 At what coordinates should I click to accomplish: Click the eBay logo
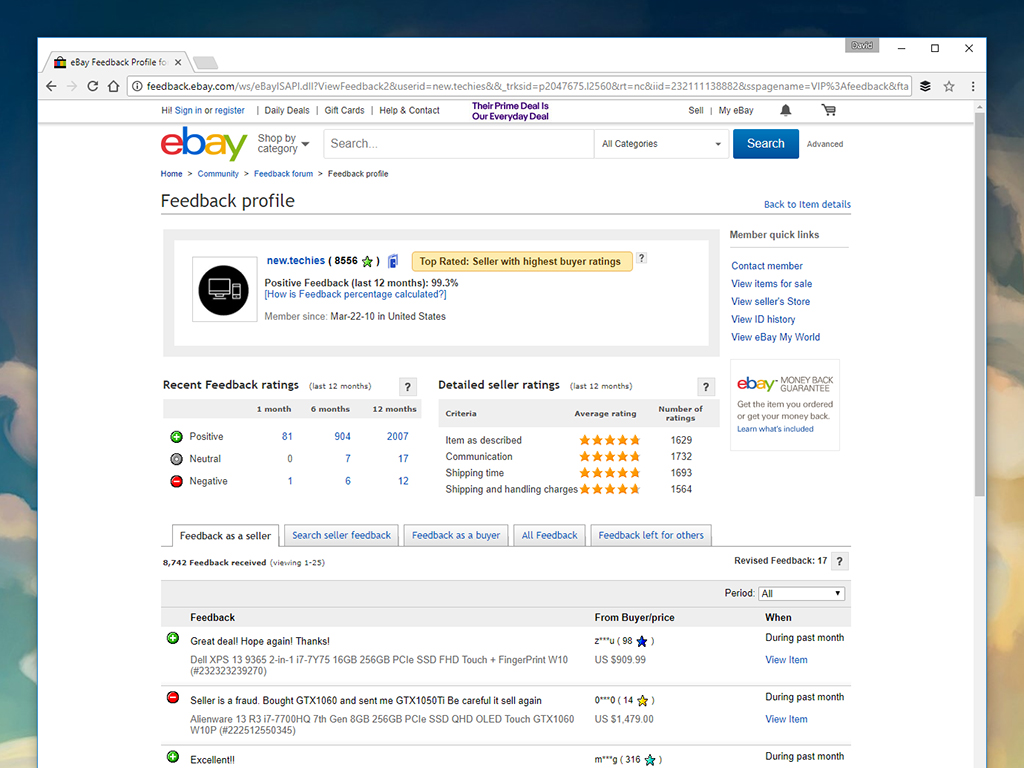pos(204,144)
